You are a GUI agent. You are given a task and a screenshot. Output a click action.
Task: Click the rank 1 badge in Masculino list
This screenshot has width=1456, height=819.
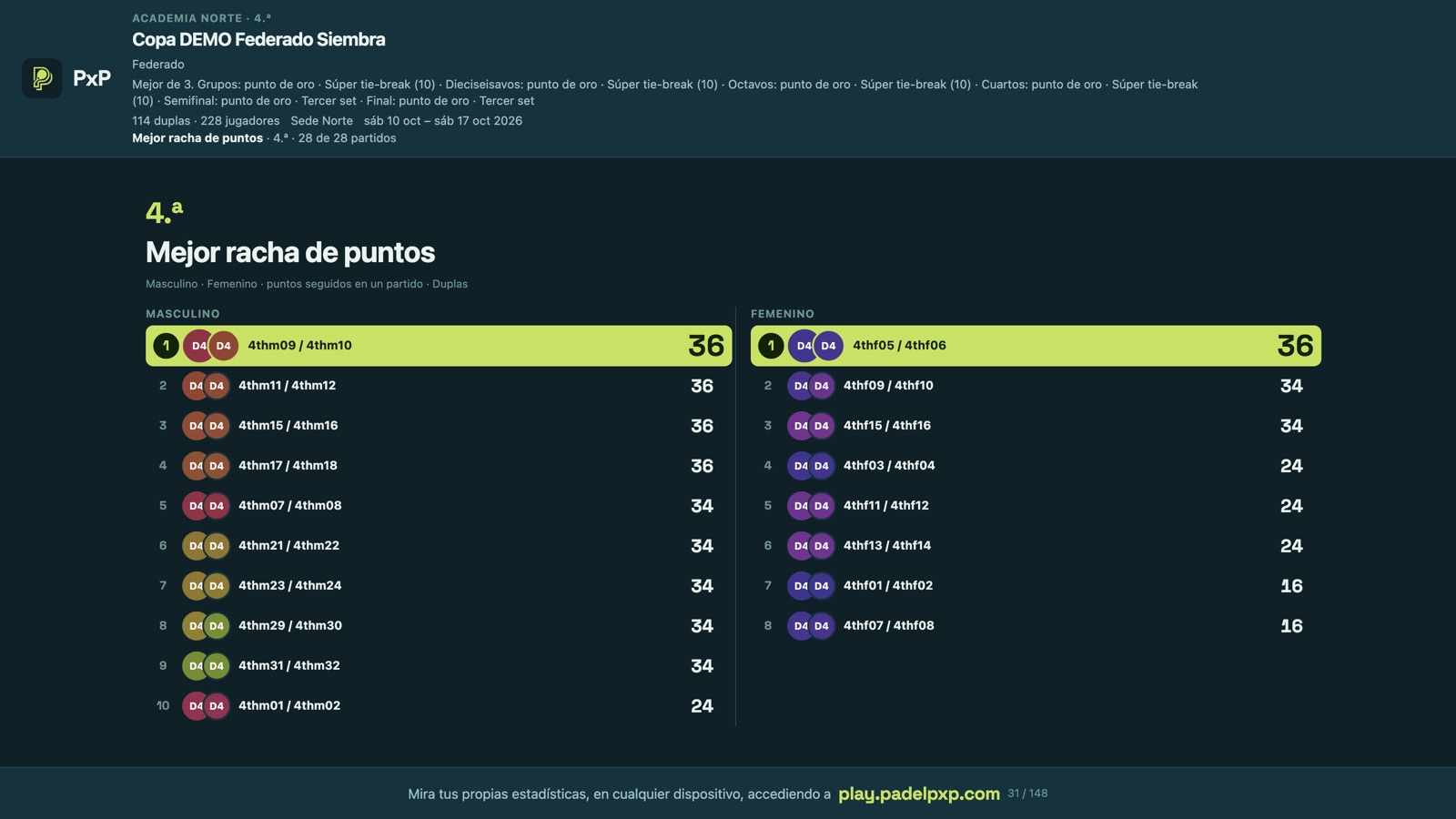(x=166, y=346)
